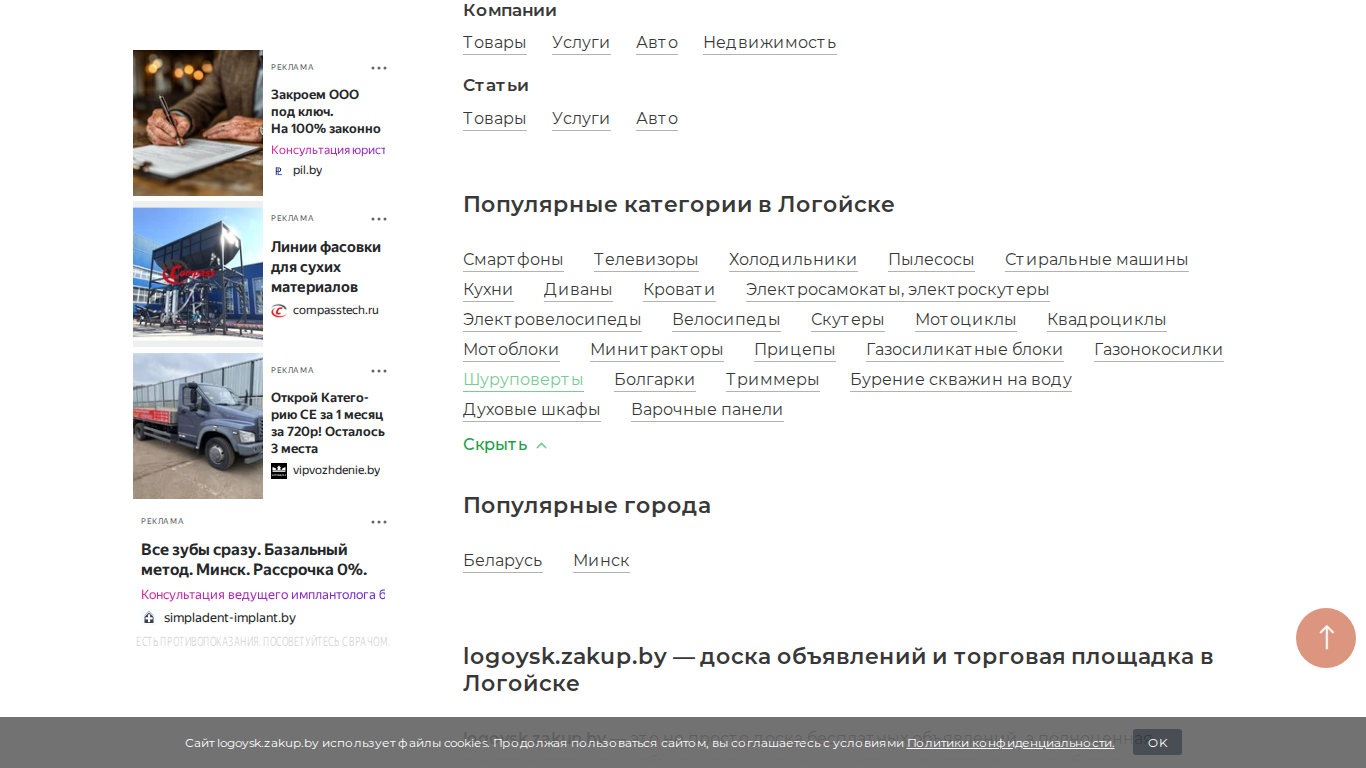Click the highlighted Шуруповерты link

(523, 380)
